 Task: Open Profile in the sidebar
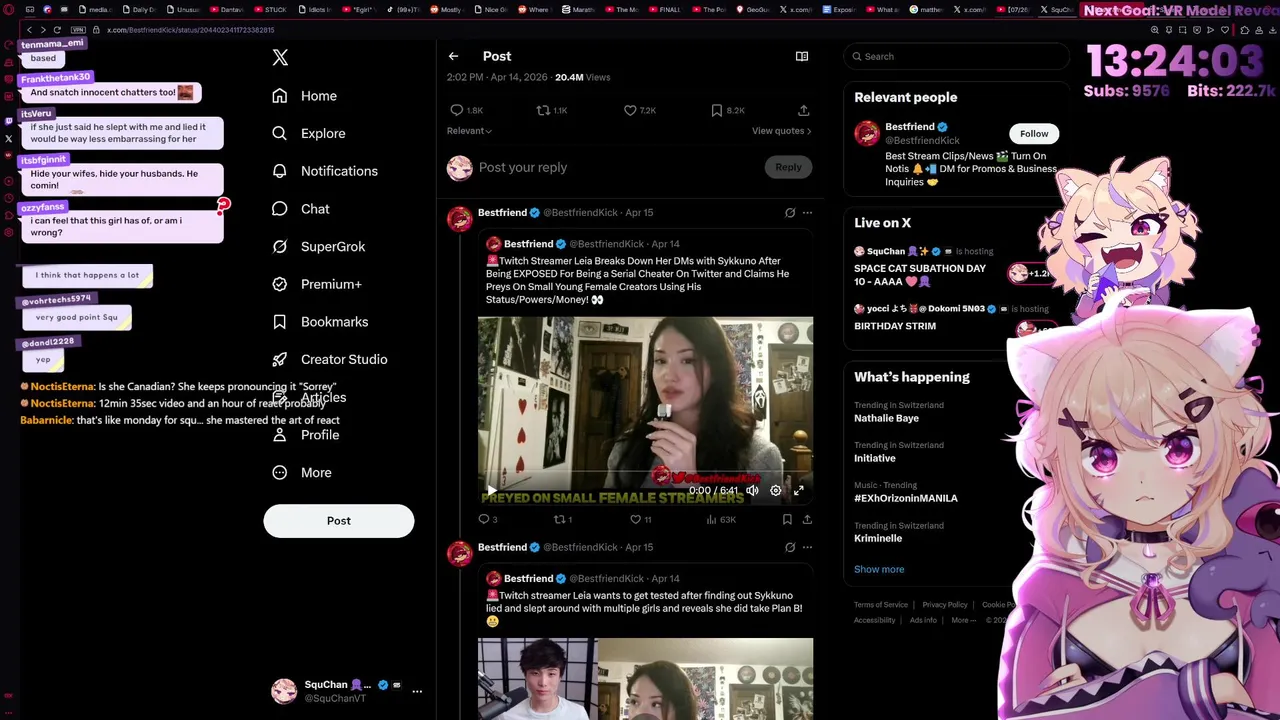click(306, 435)
